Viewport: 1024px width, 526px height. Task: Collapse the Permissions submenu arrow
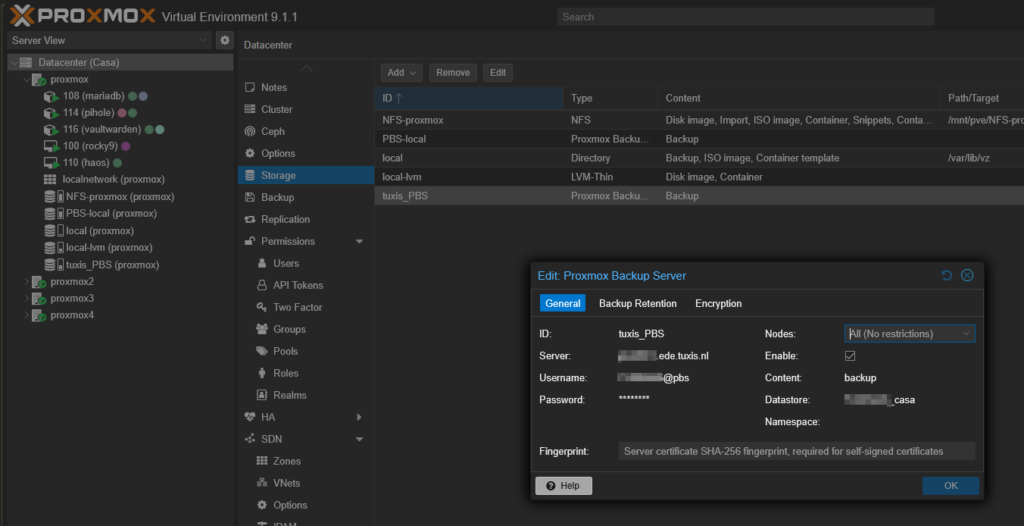[359, 242]
